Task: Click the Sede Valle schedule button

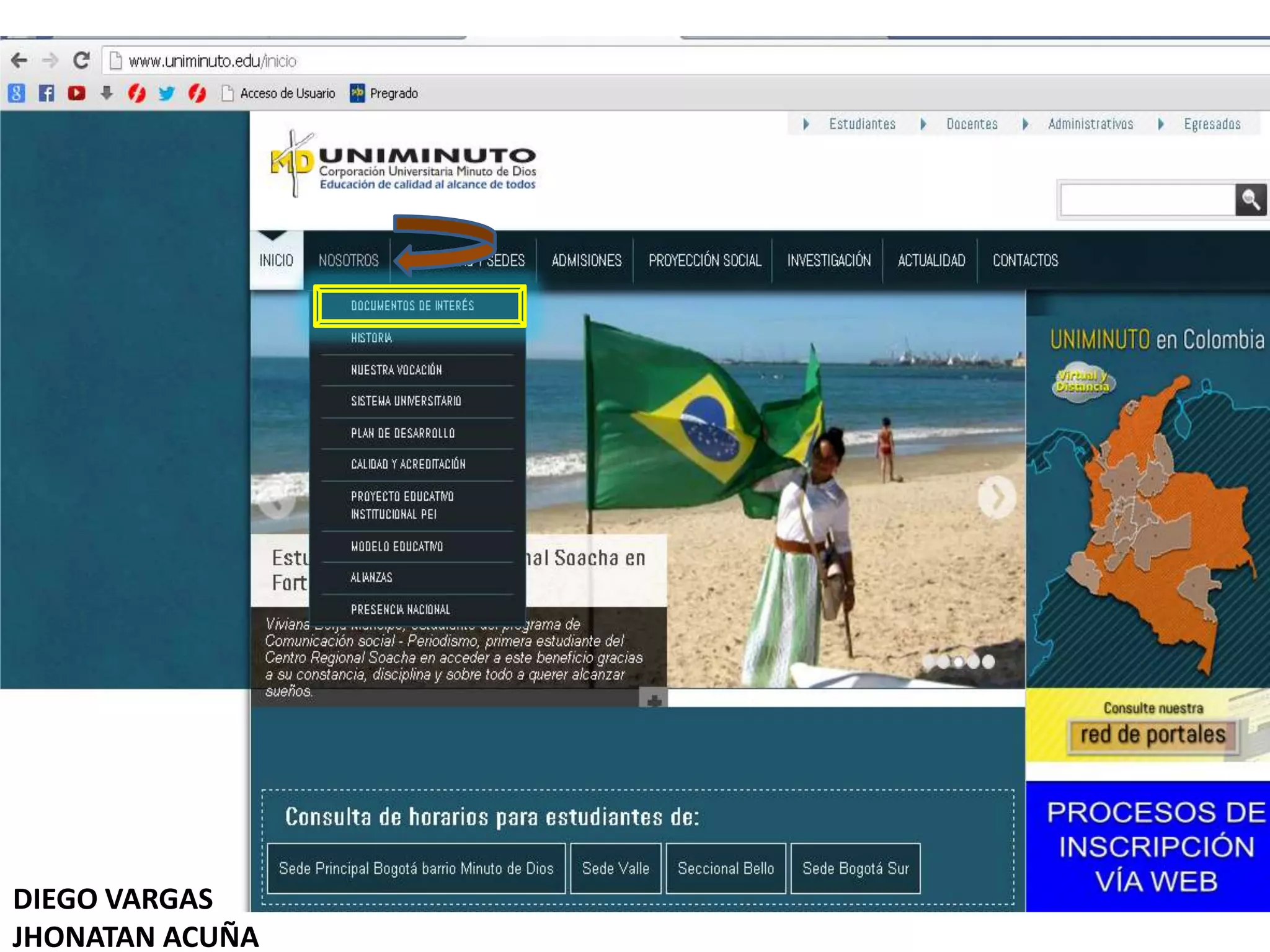Action: point(615,868)
